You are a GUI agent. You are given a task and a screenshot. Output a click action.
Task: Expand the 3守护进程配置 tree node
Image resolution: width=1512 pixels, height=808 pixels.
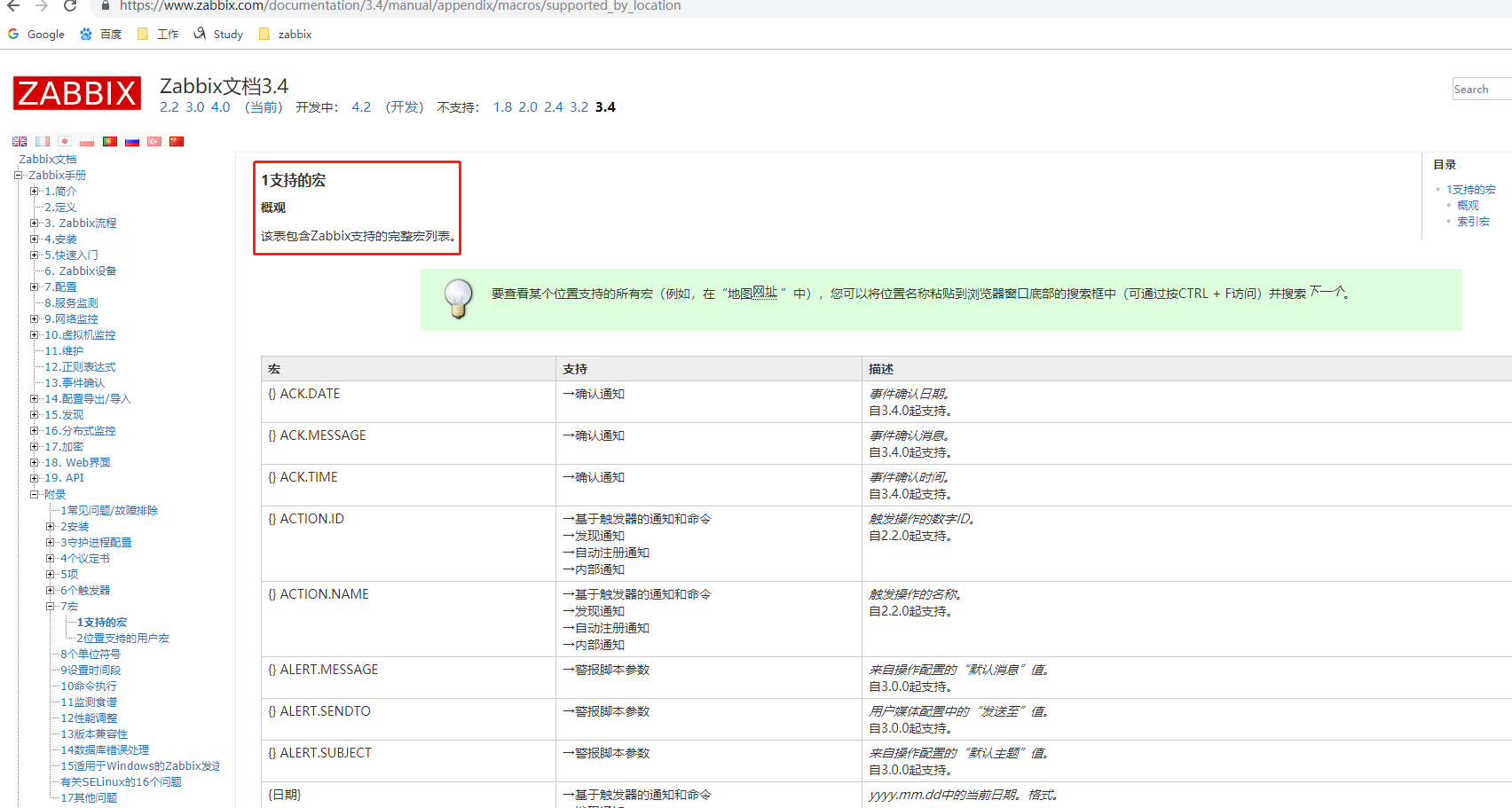coord(50,542)
